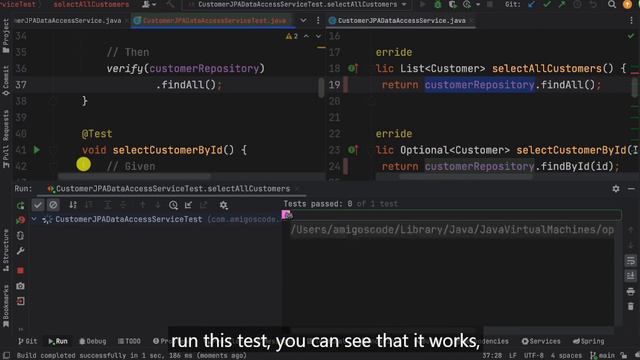Screen dimensions: 640x360
Task: Open Run panel settings gear
Action: pyautogui.click(x=616, y=189)
